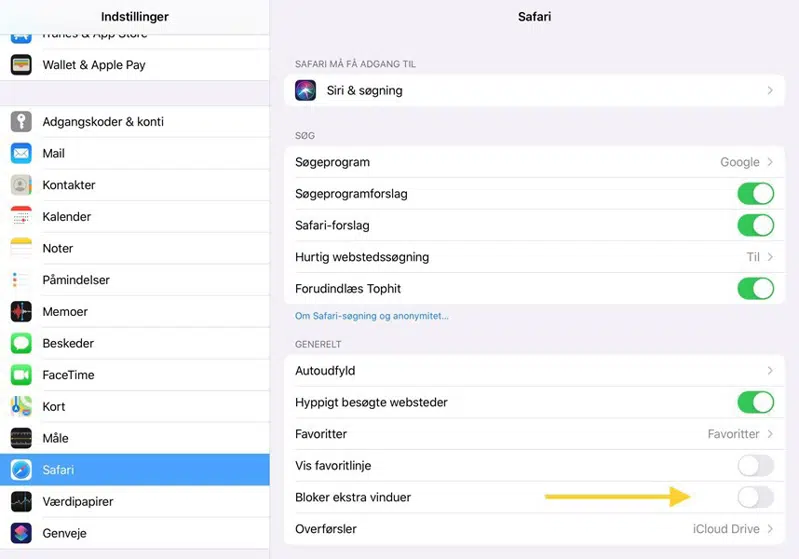Open Søgeprogram Google selection chevron

point(770,162)
